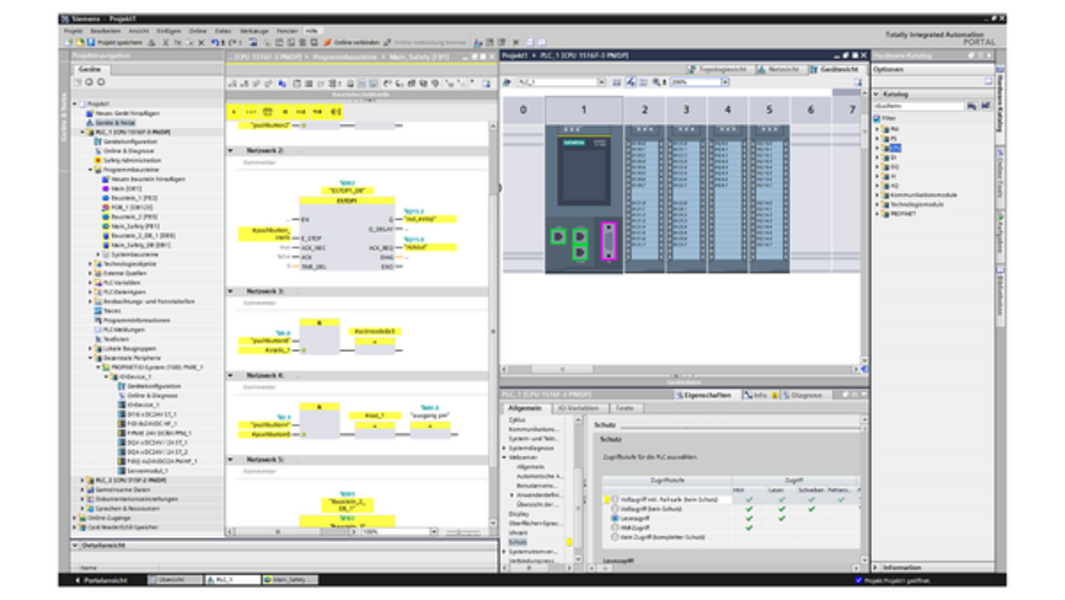Image resolution: width=1065 pixels, height=600 pixels.
Task: Collapse Netzwerk 2 section
Action: pos(230,150)
